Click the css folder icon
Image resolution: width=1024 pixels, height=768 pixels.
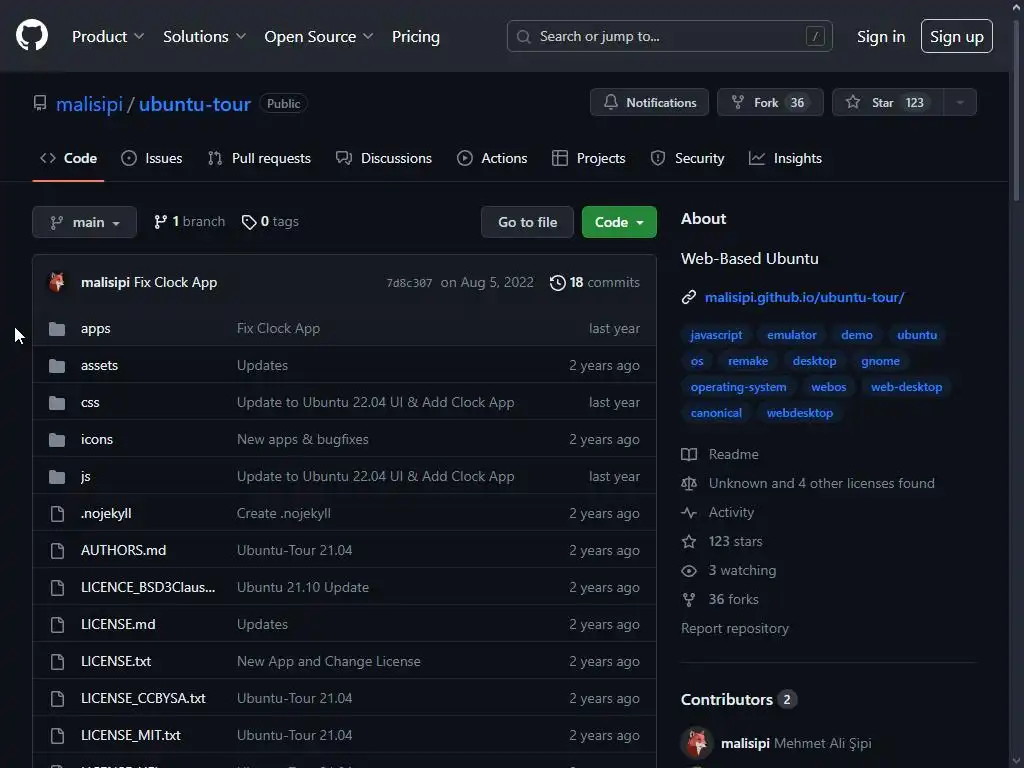click(57, 403)
